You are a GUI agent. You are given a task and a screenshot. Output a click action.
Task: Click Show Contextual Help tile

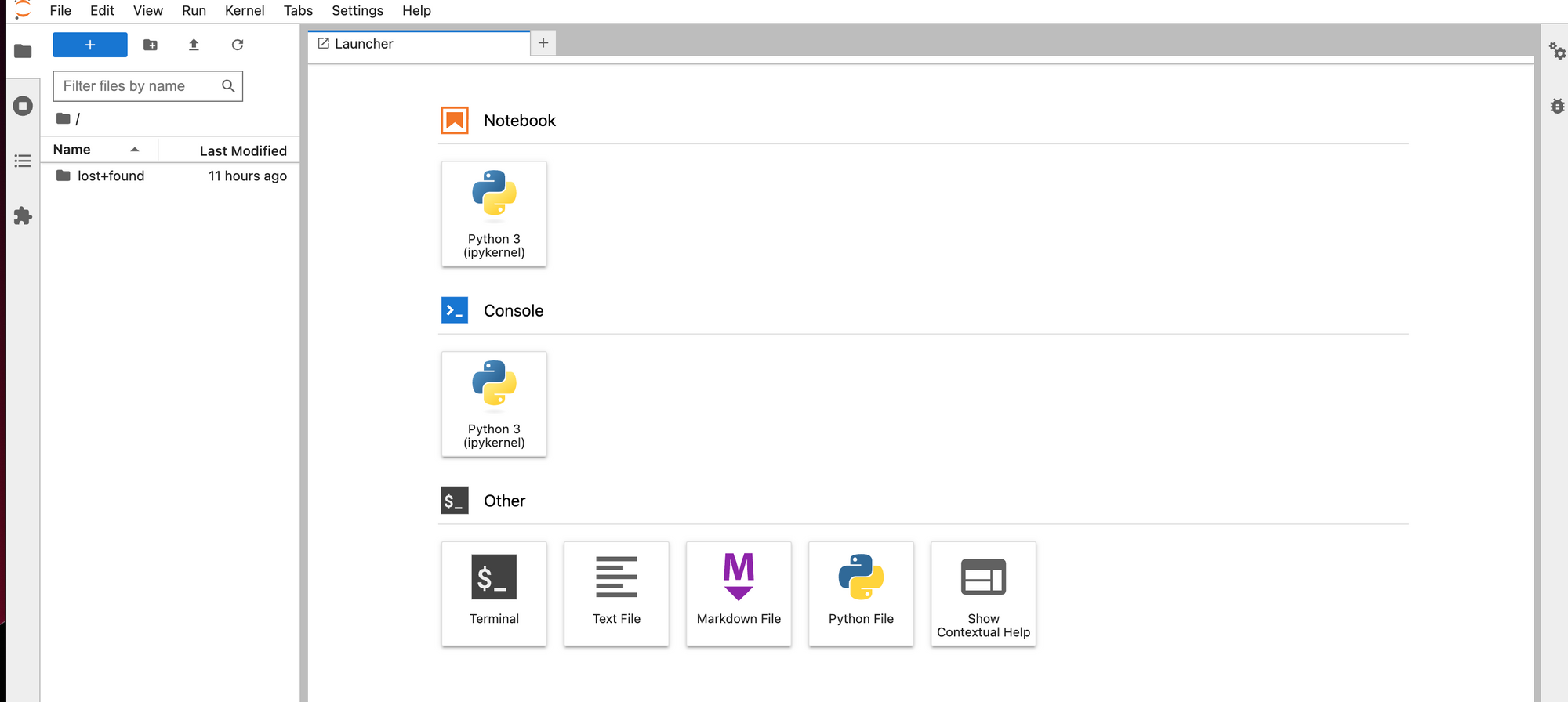click(x=983, y=594)
